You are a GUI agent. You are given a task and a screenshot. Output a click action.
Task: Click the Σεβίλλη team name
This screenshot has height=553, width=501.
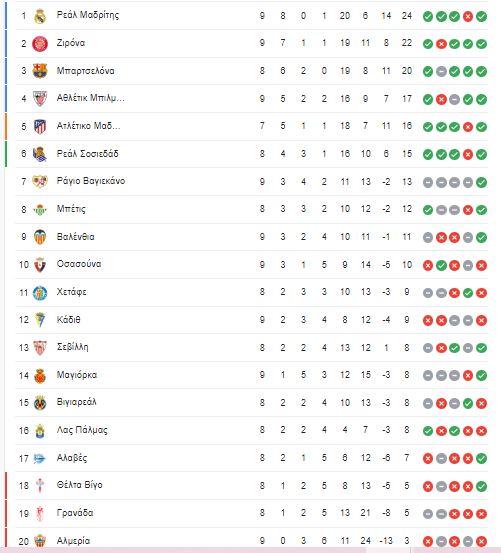72,347
